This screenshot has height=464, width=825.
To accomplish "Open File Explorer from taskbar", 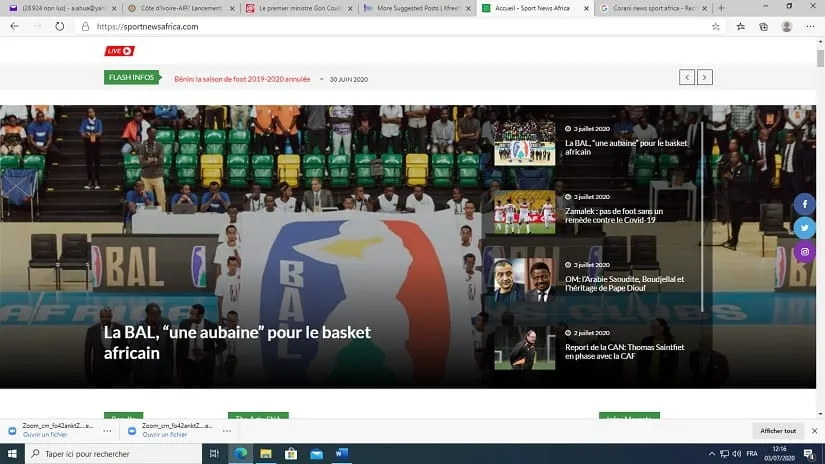I will (x=266, y=453).
